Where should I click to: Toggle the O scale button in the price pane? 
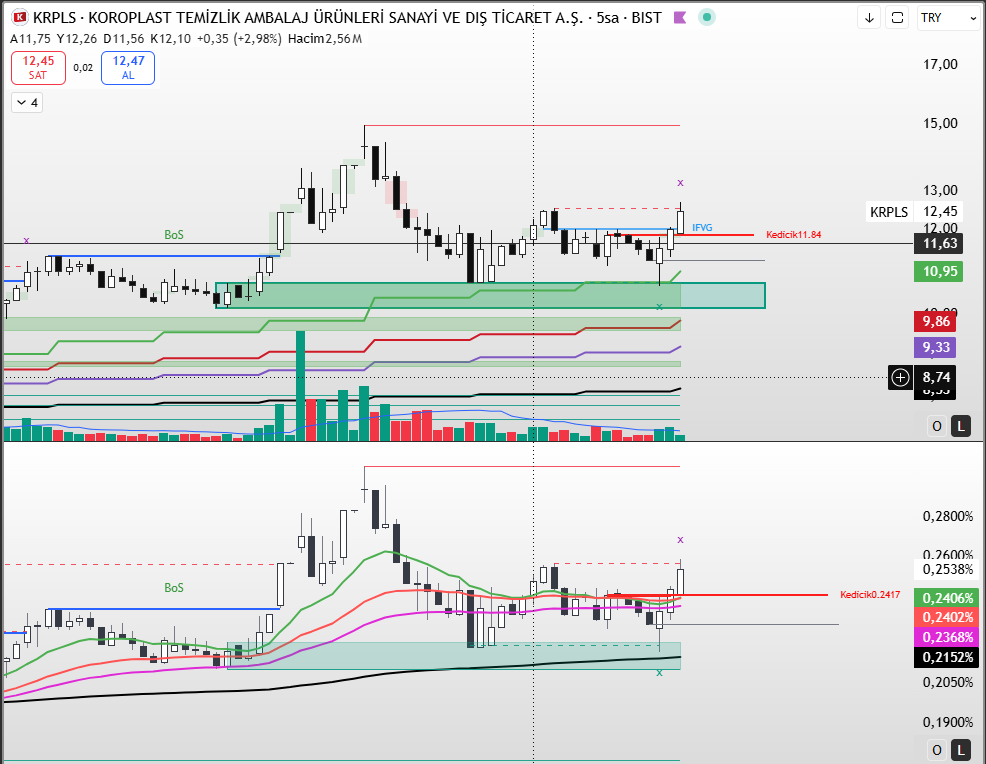click(936, 426)
